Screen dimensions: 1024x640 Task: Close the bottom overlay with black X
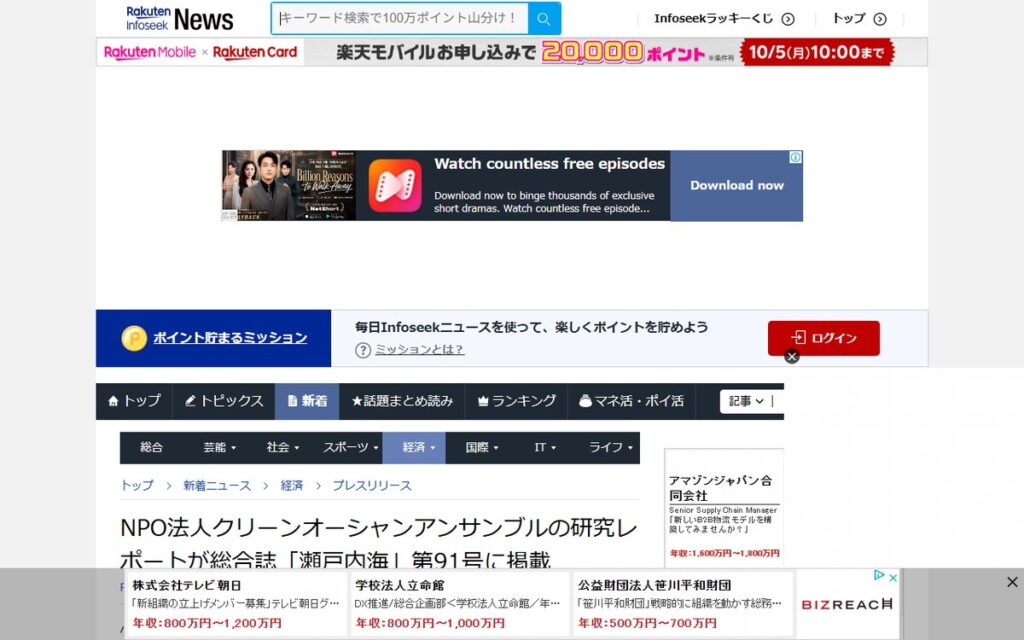1012,582
